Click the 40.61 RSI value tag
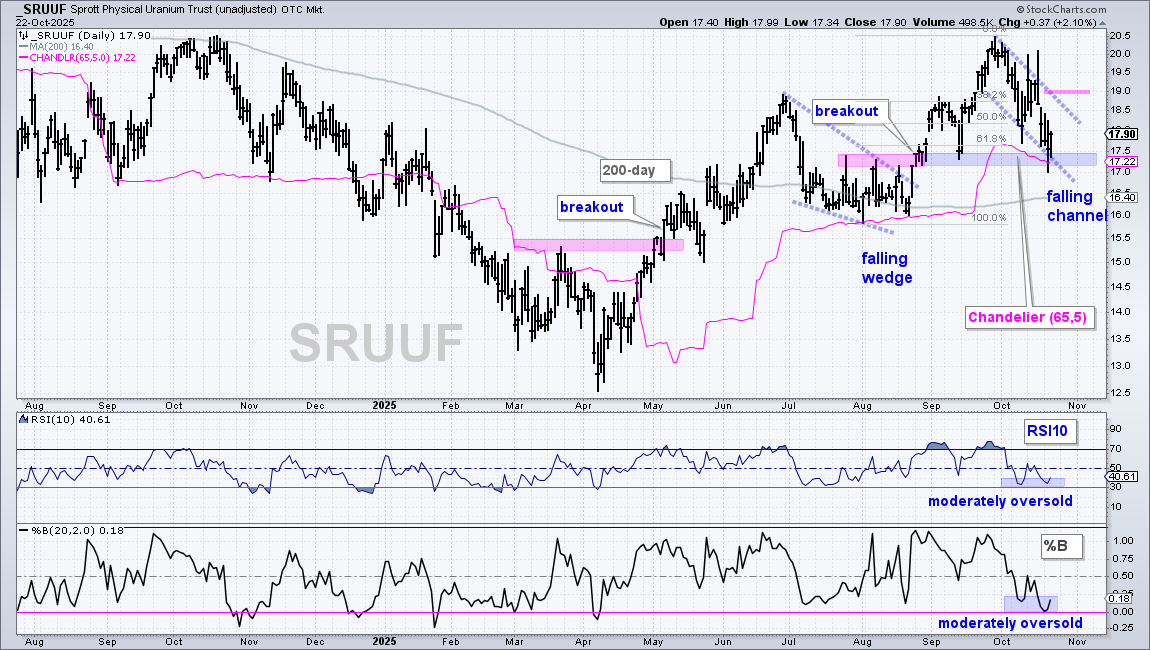This screenshot has height=650, width=1150. point(1122,477)
